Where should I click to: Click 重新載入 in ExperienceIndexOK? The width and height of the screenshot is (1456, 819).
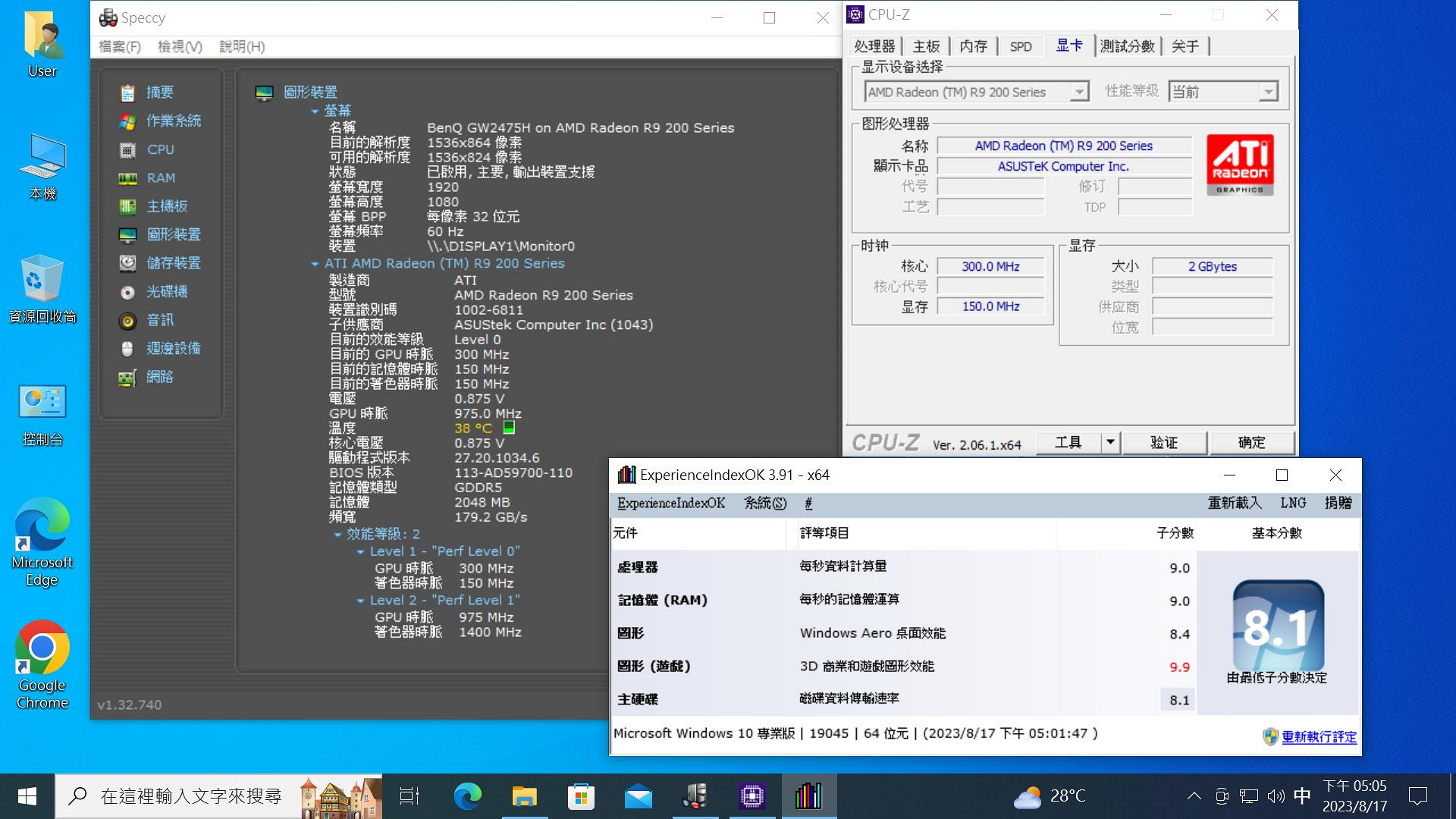(1235, 504)
